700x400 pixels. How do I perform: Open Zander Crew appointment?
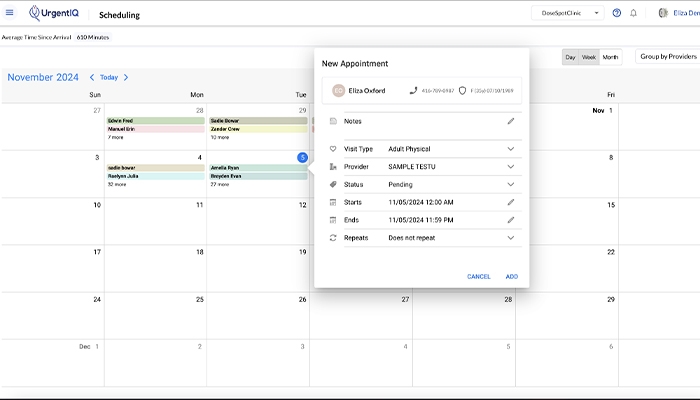(x=258, y=129)
